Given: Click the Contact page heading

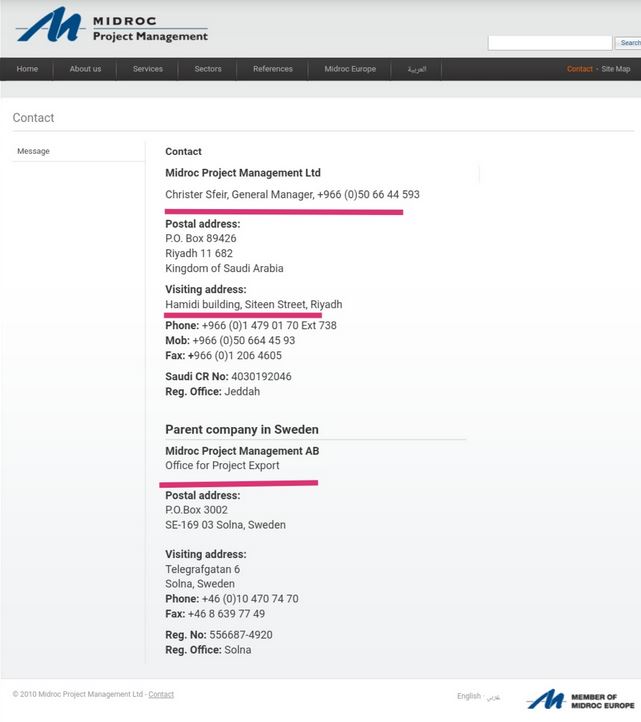Looking at the screenshot, I should [x=33, y=118].
